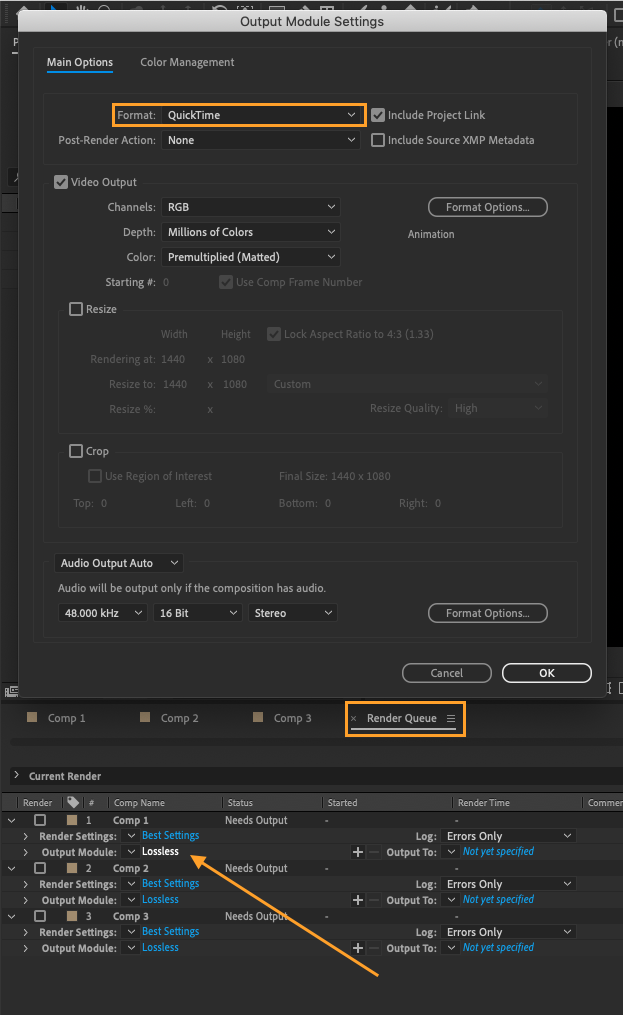This screenshot has width=623, height=1015.
Task: Close the Render Queue tab with its x
Action: point(354,719)
